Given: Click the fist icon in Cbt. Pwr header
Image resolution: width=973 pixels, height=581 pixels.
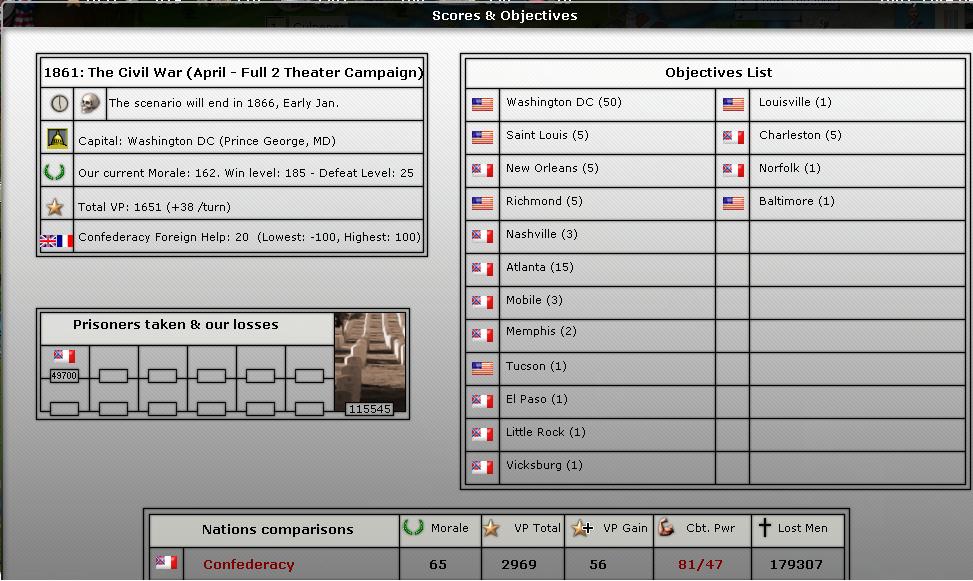Looking at the screenshot, I should pyautogui.click(x=669, y=528).
